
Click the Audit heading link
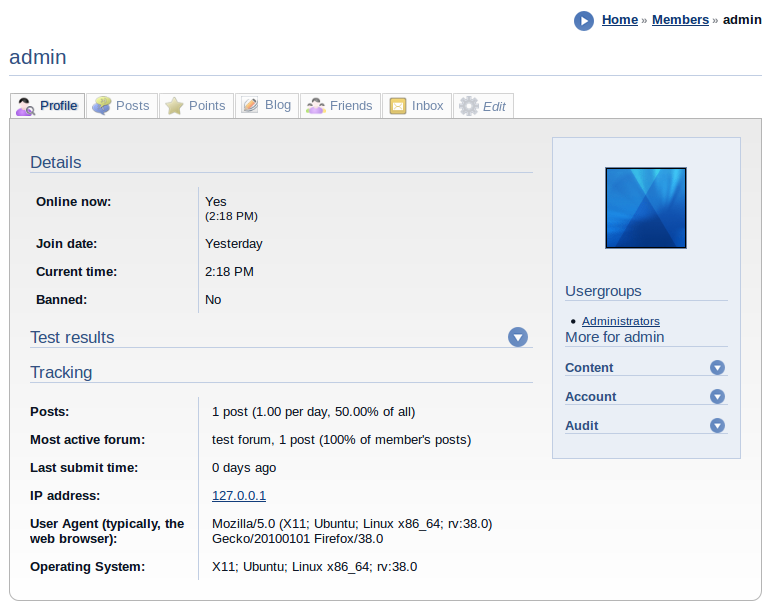pyautogui.click(x=581, y=426)
